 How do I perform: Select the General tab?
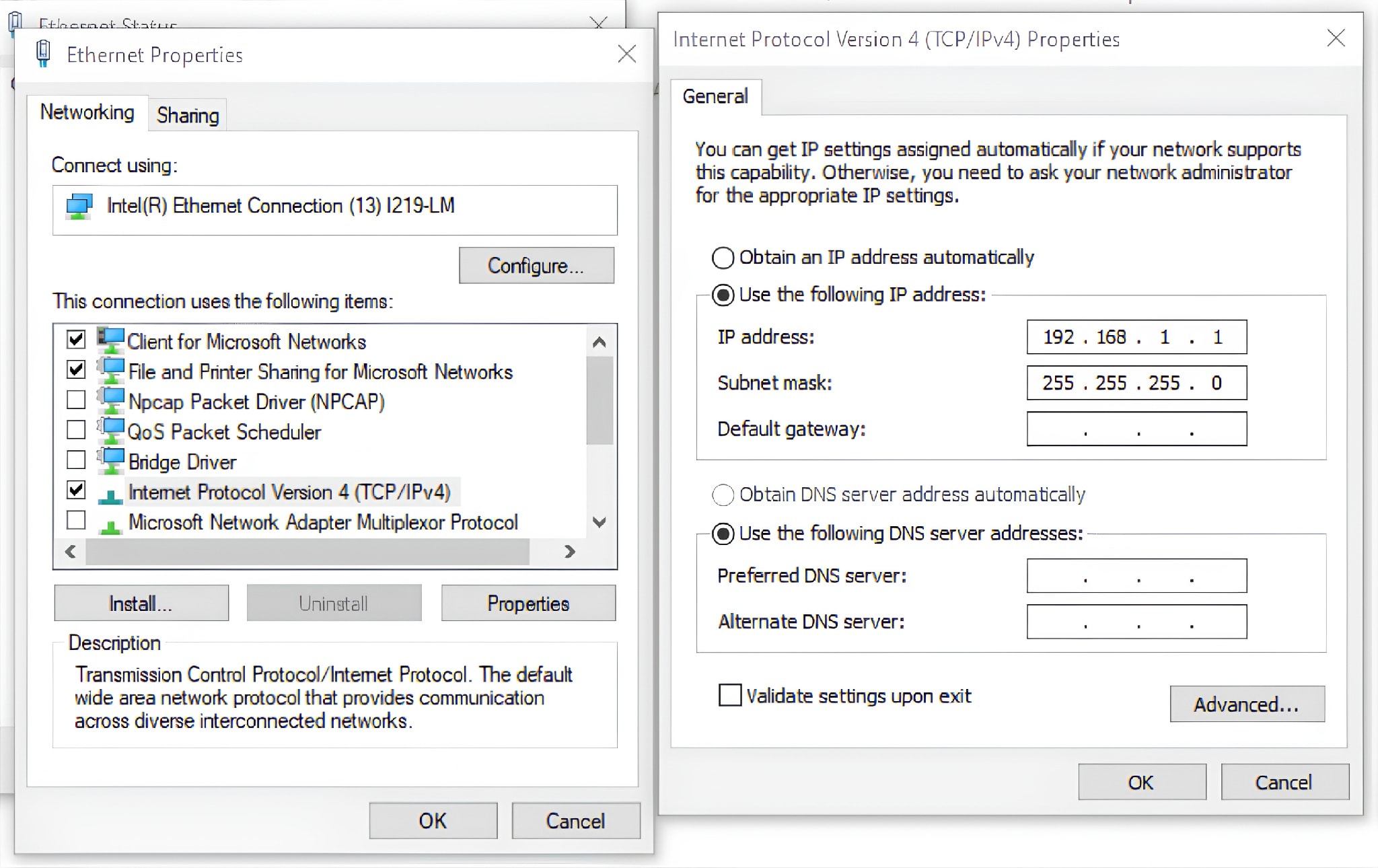(715, 96)
